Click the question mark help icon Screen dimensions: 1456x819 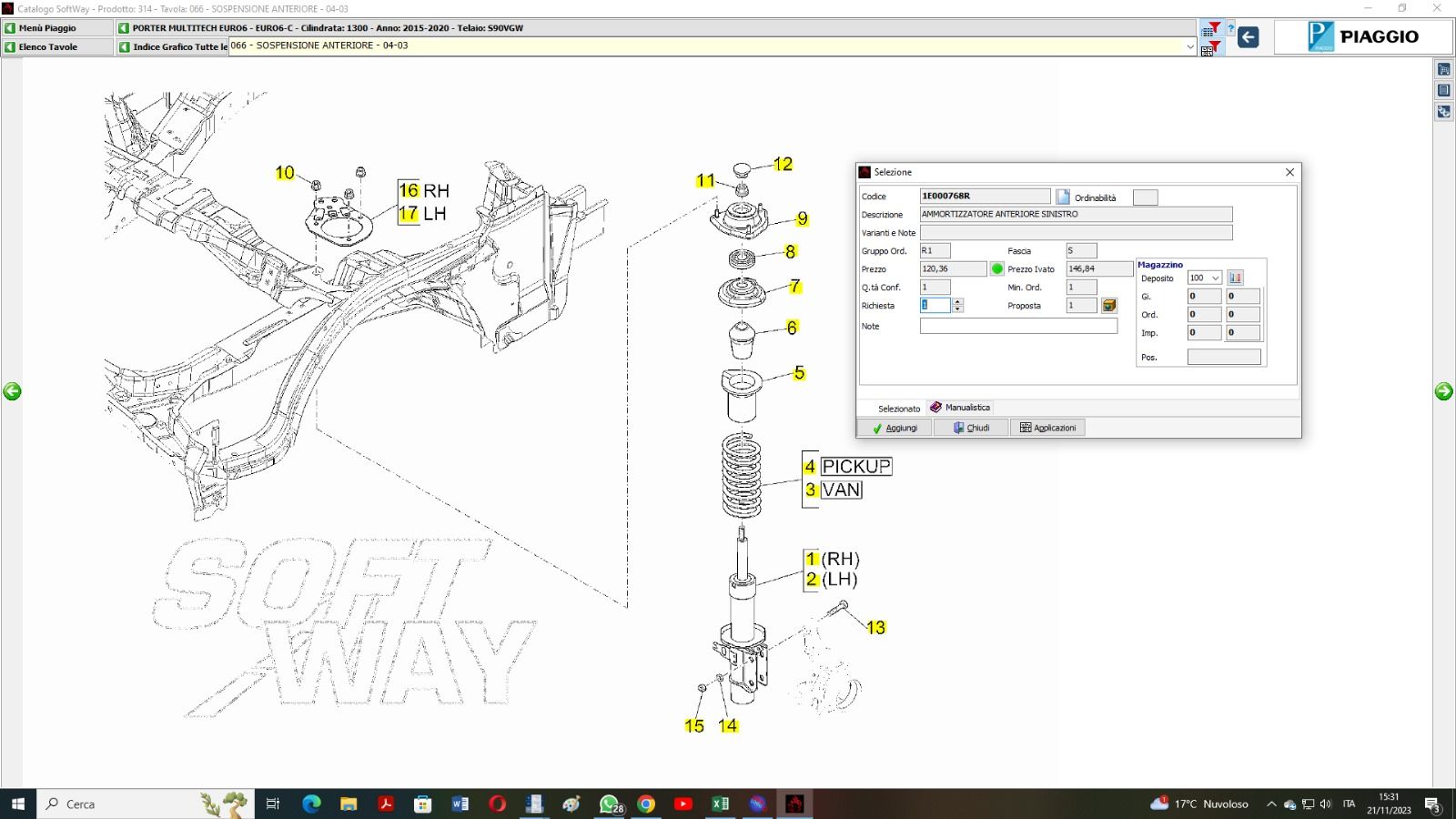point(1230,28)
